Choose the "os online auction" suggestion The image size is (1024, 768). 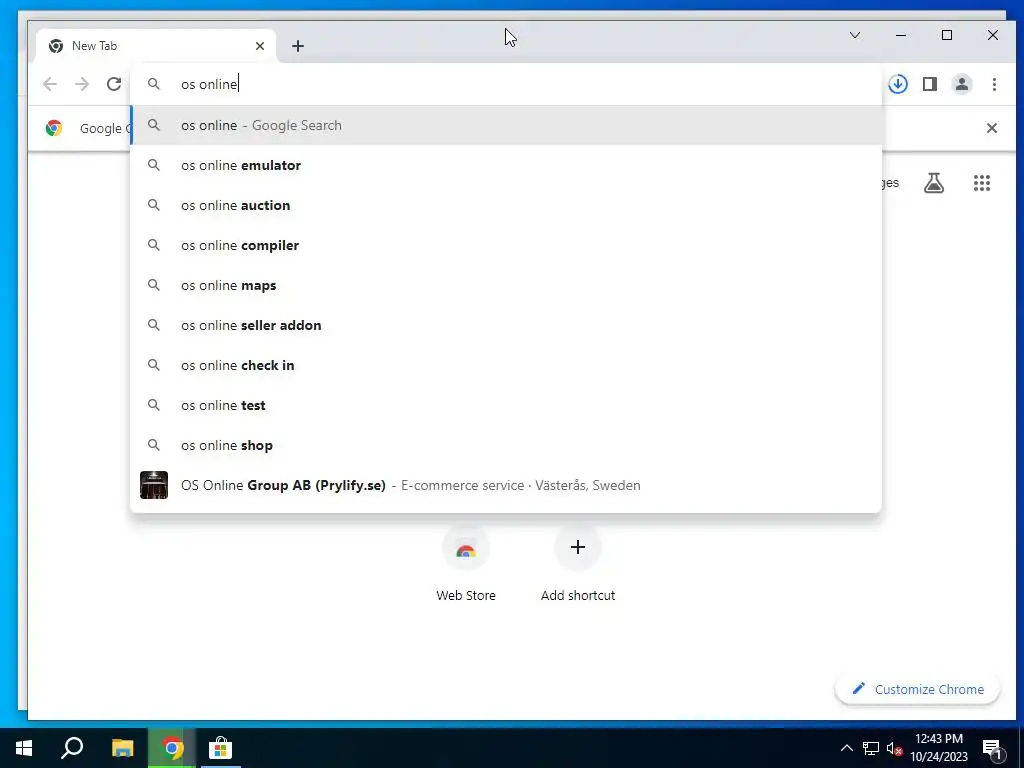click(506, 205)
